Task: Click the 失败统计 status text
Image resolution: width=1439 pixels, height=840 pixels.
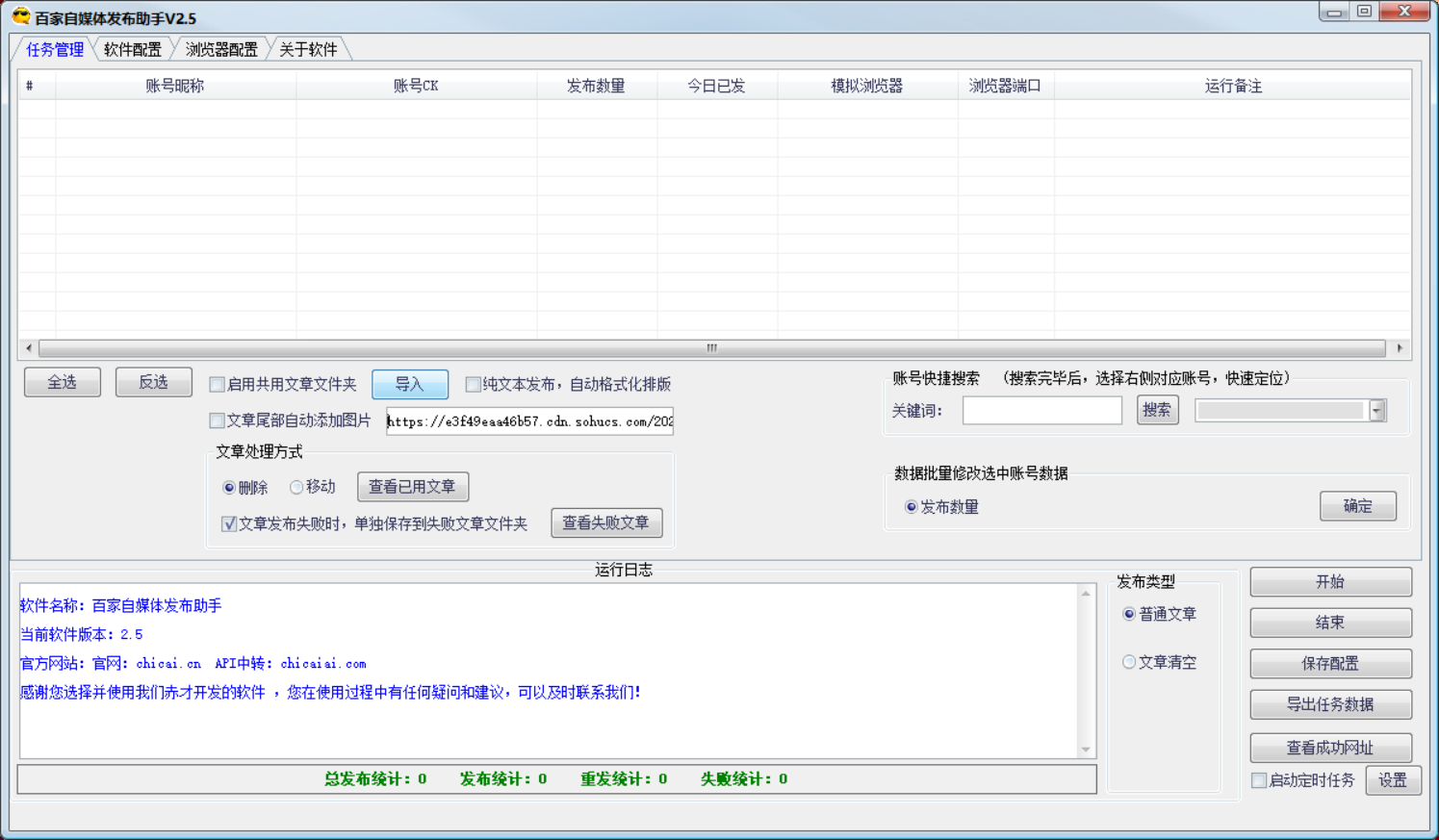Action: [744, 779]
